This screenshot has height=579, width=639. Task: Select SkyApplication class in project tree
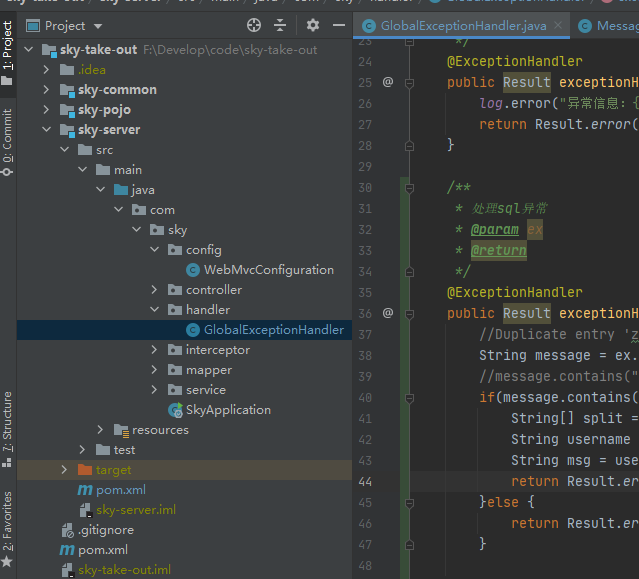click(x=228, y=410)
